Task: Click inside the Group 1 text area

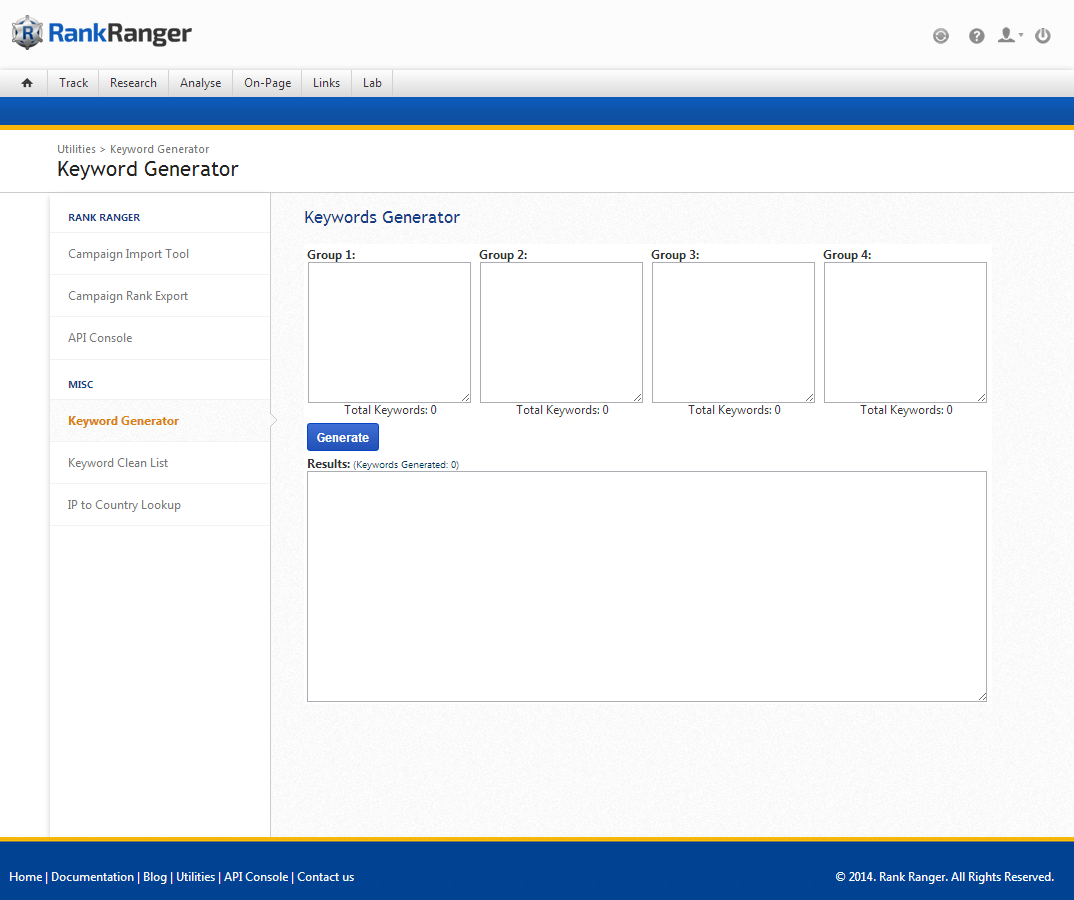Action: 389,332
